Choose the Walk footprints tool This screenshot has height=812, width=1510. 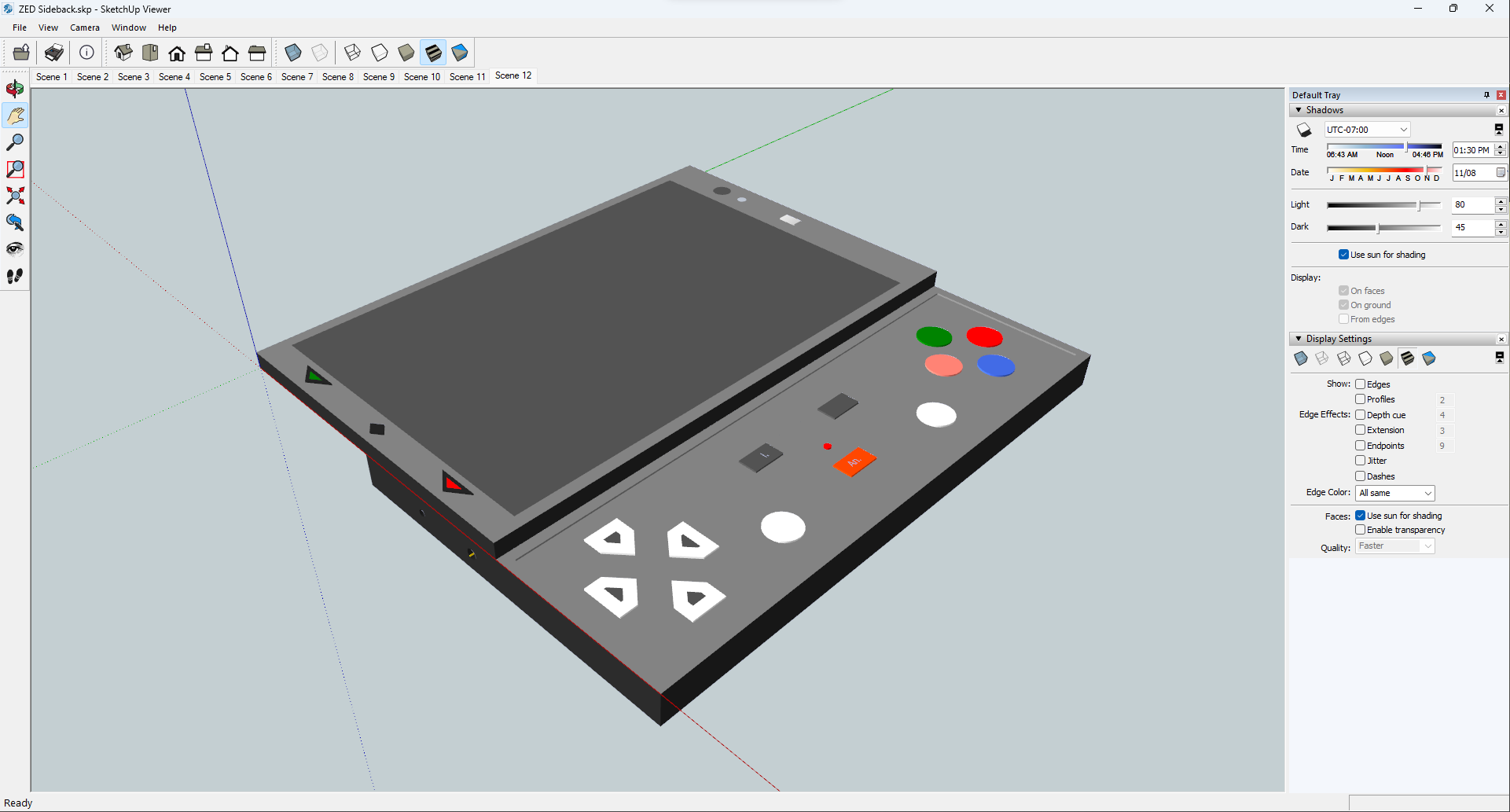tap(15, 276)
